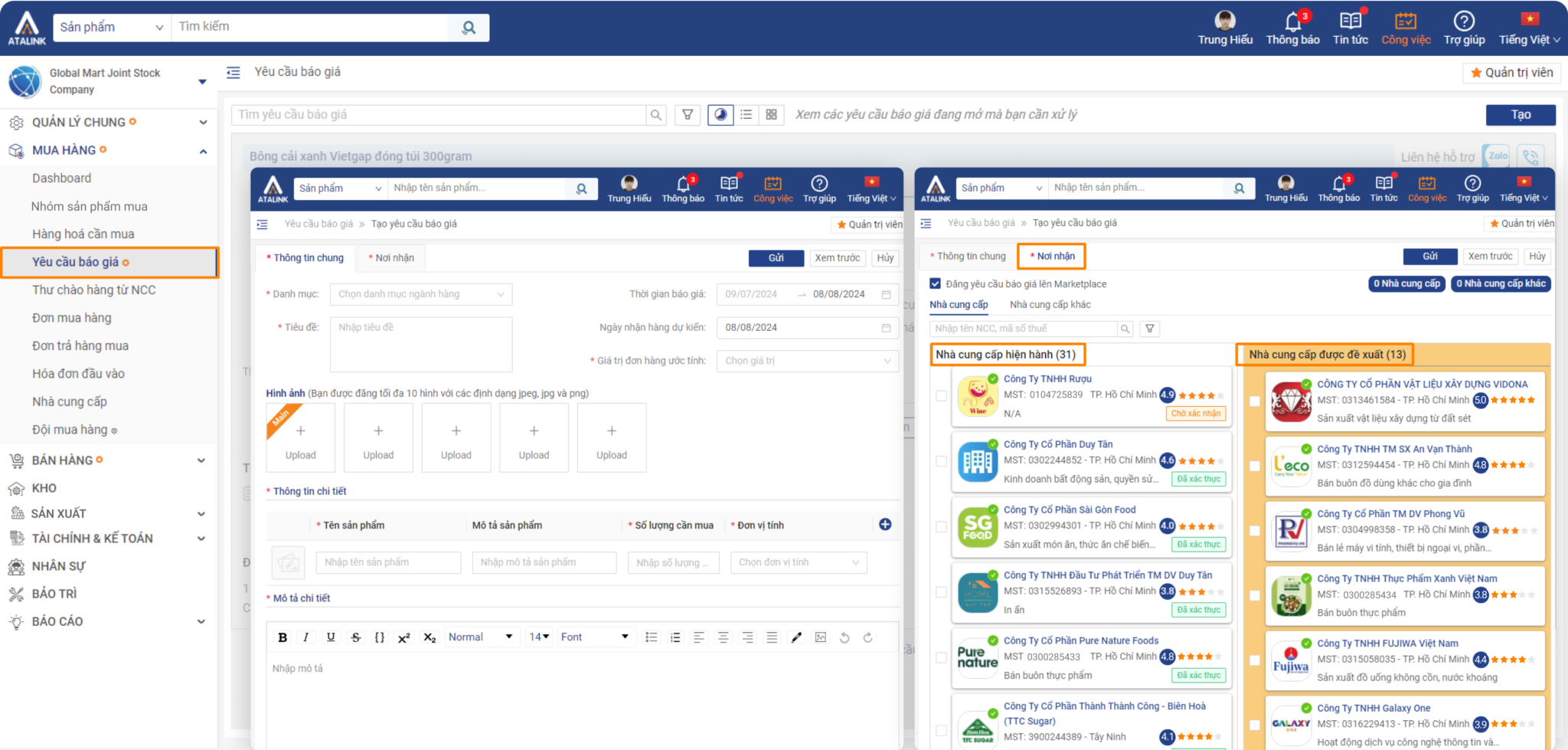Viewport: 1568px width, 750px height.
Task: Open Normal paragraph style dropdown in editor
Action: pos(481,637)
